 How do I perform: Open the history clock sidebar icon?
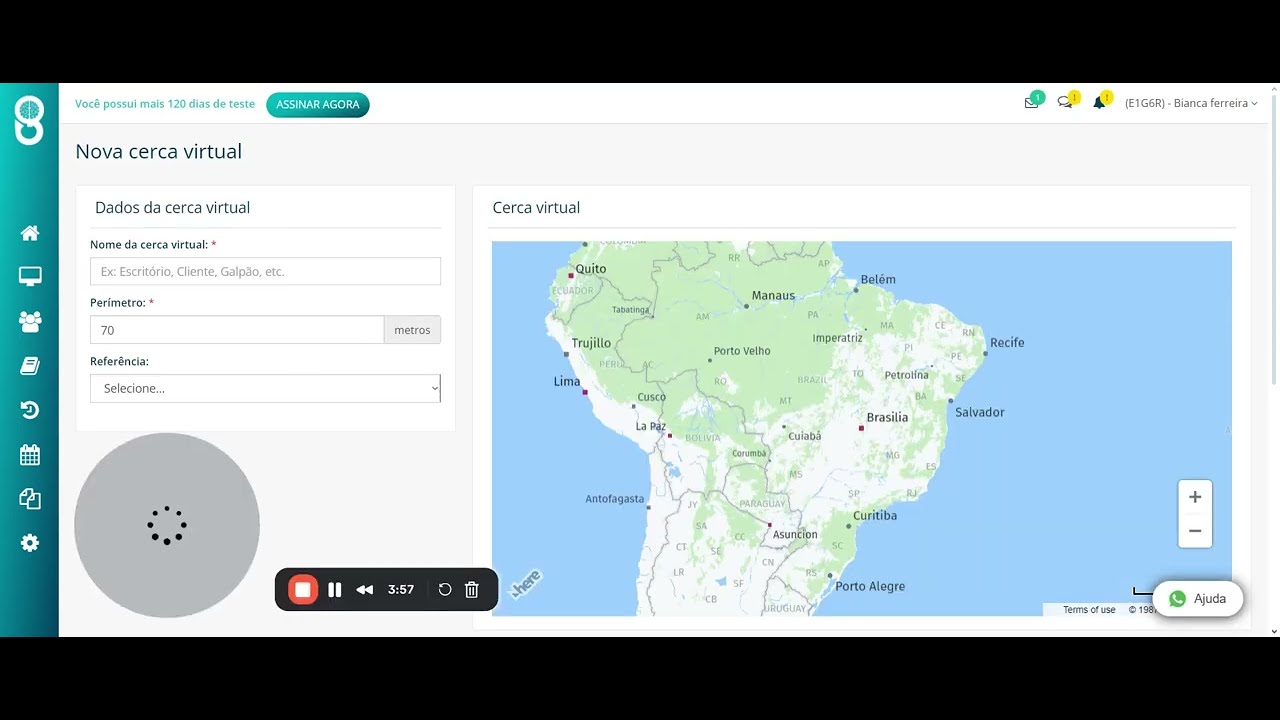tap(30, 410)
